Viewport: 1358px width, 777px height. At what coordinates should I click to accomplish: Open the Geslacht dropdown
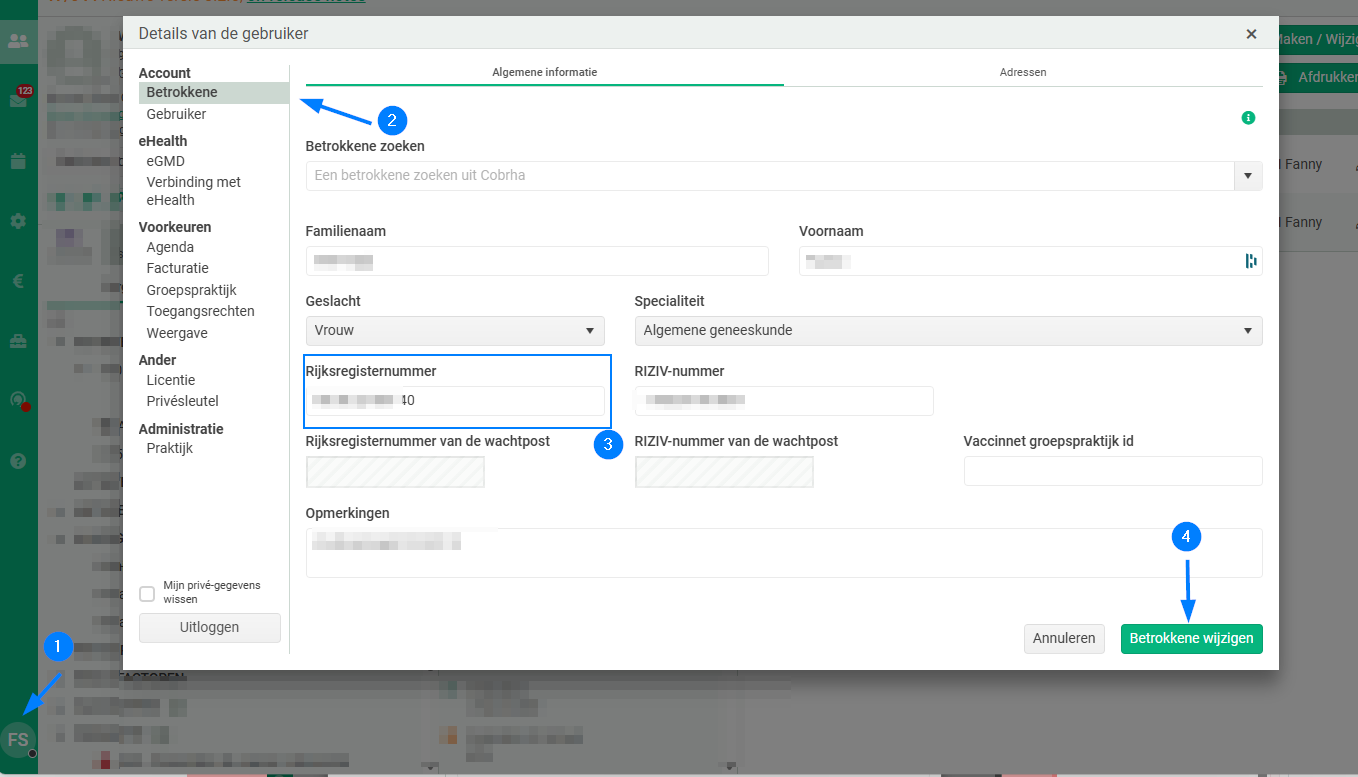tap(455, 330)
